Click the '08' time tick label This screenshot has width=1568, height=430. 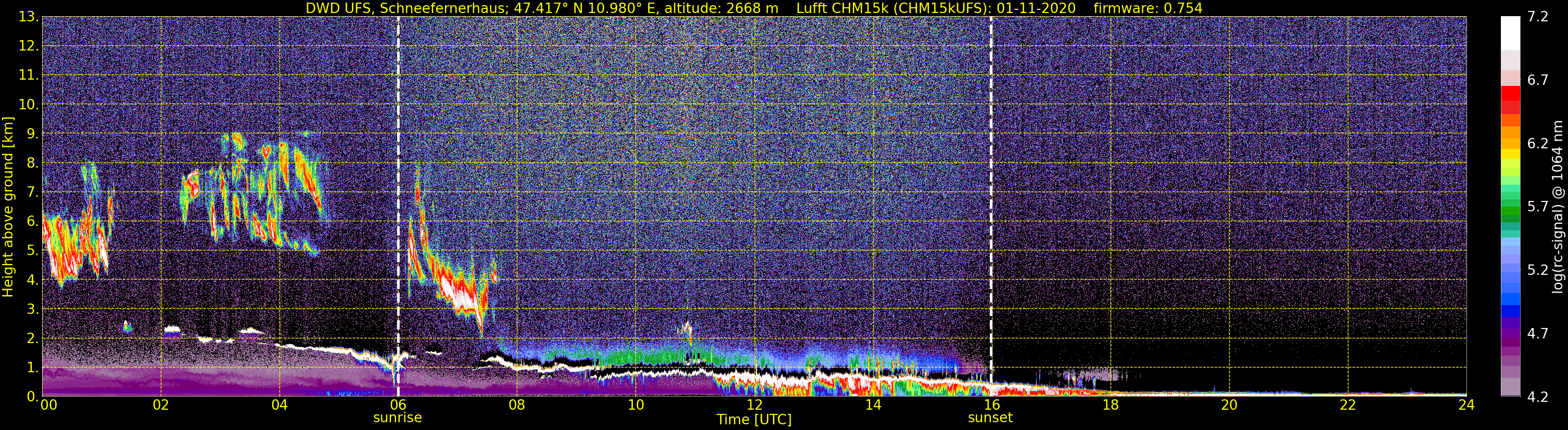point(517,405)
